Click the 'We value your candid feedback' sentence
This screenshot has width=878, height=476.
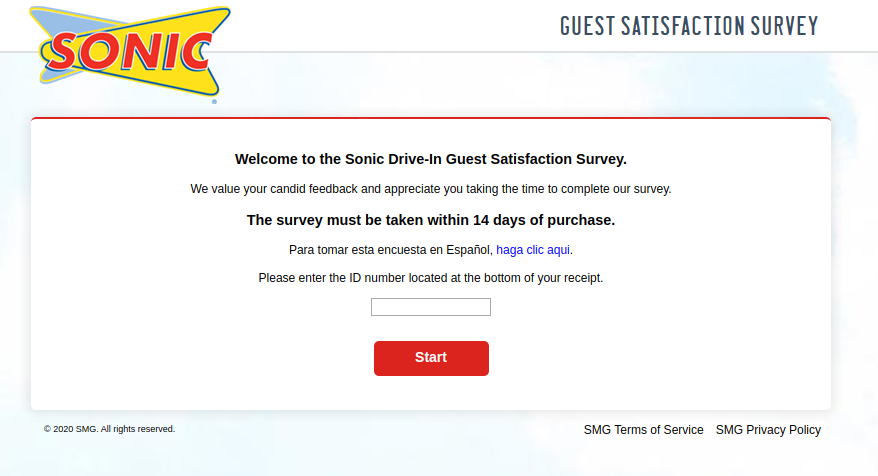pyautogui.click(x=430, y=189)
